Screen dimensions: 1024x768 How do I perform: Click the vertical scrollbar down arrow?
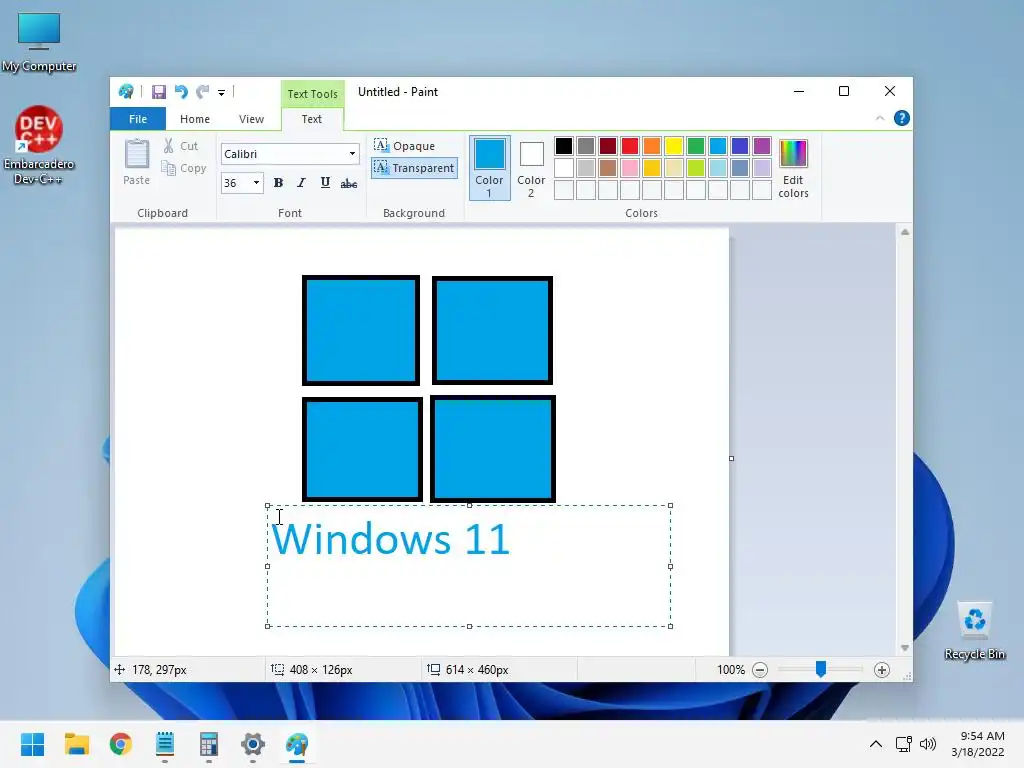coord(904,648)
